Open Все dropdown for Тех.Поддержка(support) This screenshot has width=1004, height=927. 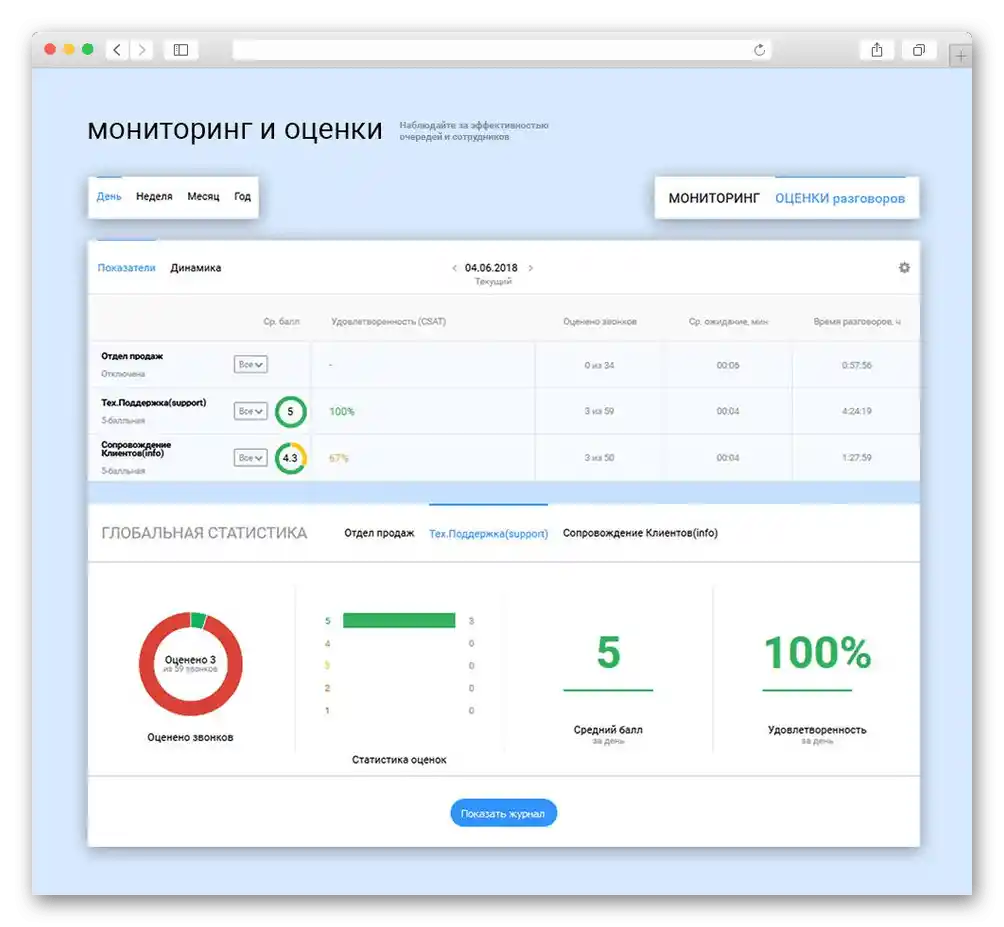pyautogui.click(x=250, y=411)
